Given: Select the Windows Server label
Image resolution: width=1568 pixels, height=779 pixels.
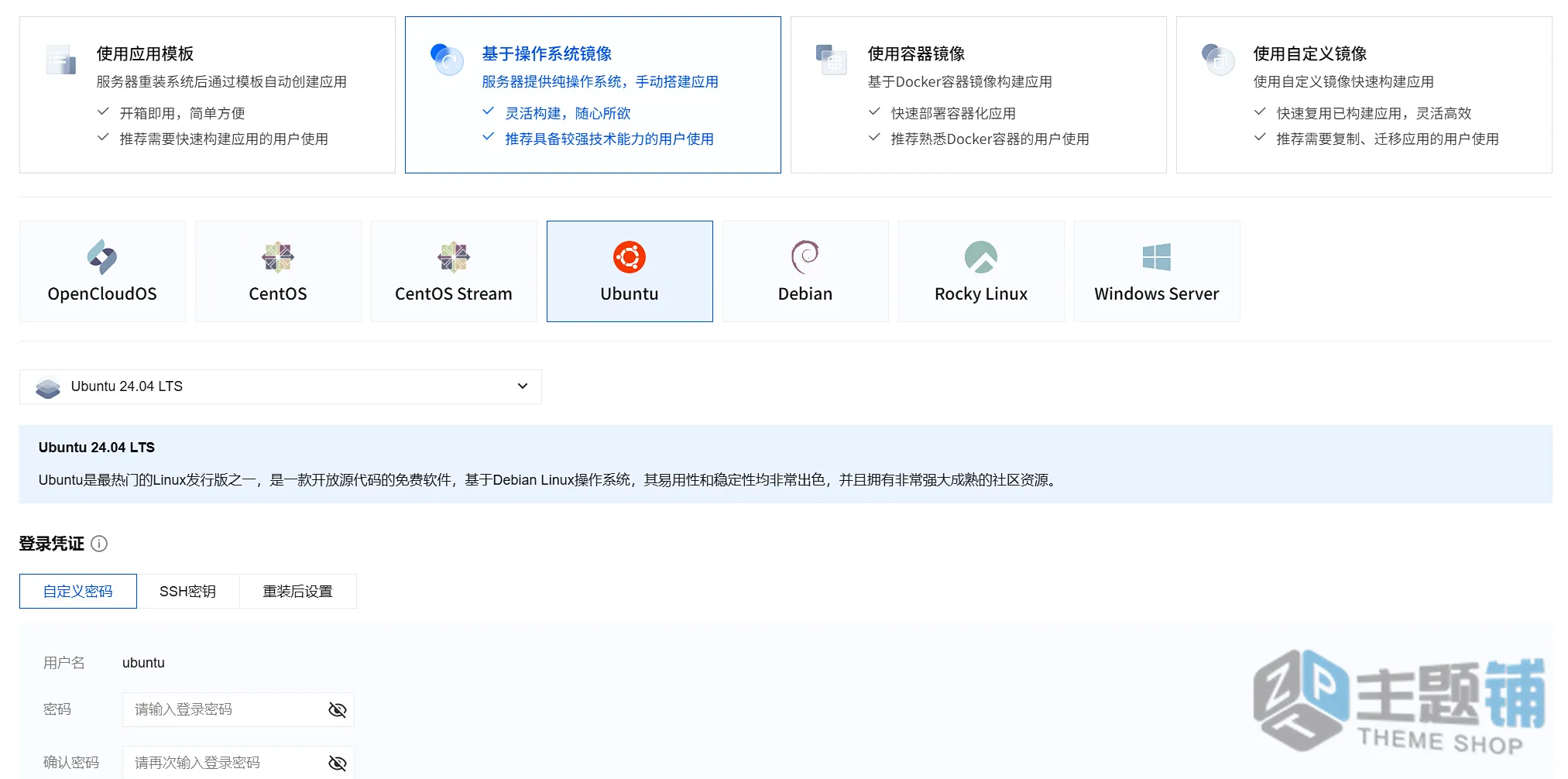Looking at the screenshot, I should point(1157,294).
